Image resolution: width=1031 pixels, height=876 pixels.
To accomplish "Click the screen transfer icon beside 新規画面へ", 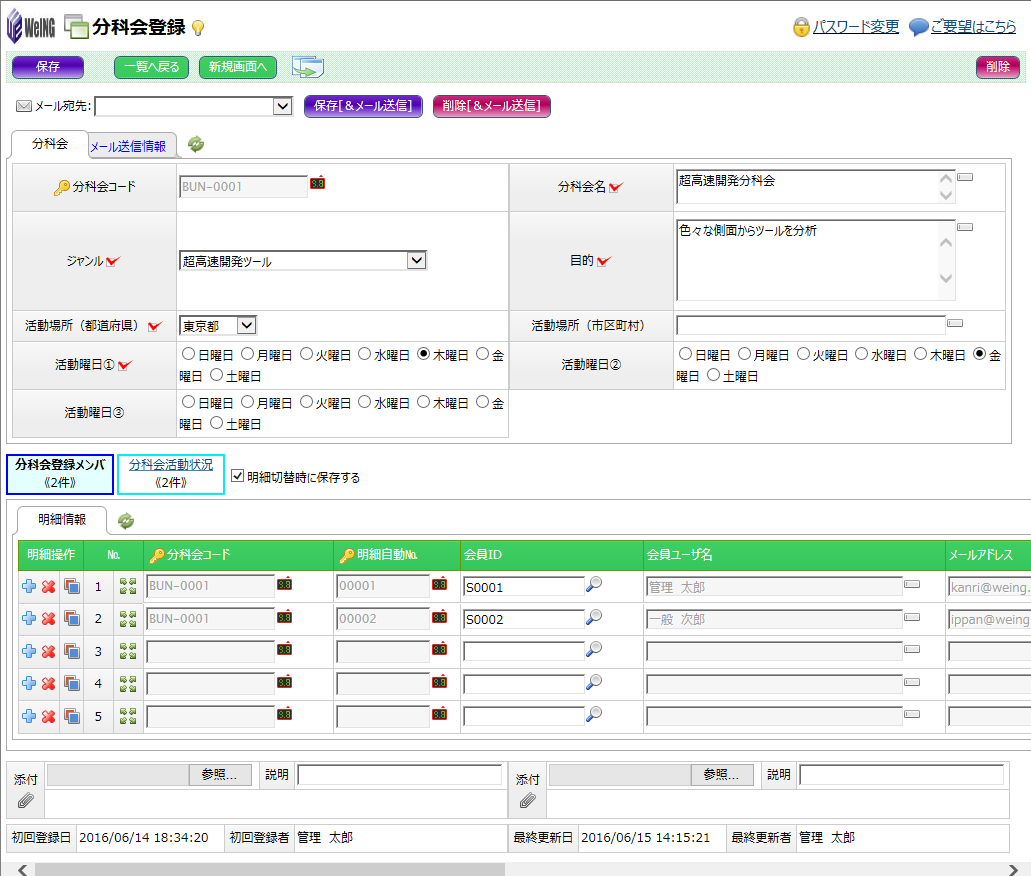I will click(307, 67).
